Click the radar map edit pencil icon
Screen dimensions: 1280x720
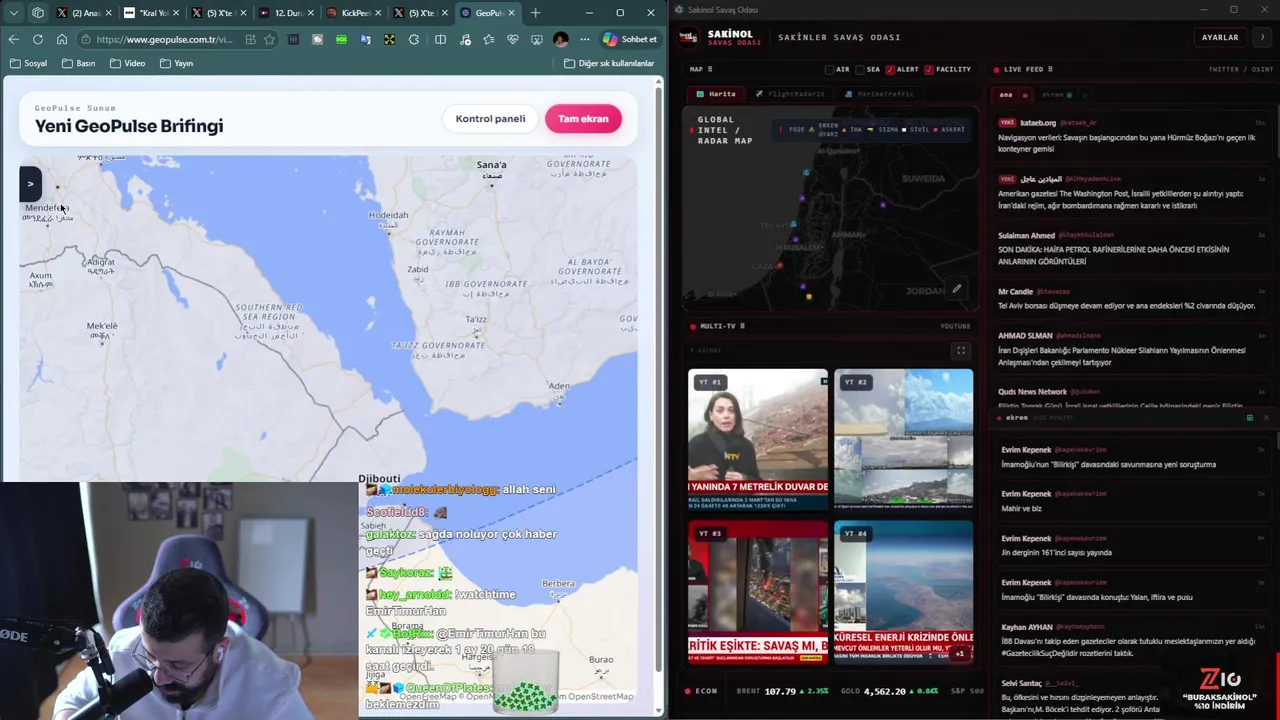(x=957, y=289)
